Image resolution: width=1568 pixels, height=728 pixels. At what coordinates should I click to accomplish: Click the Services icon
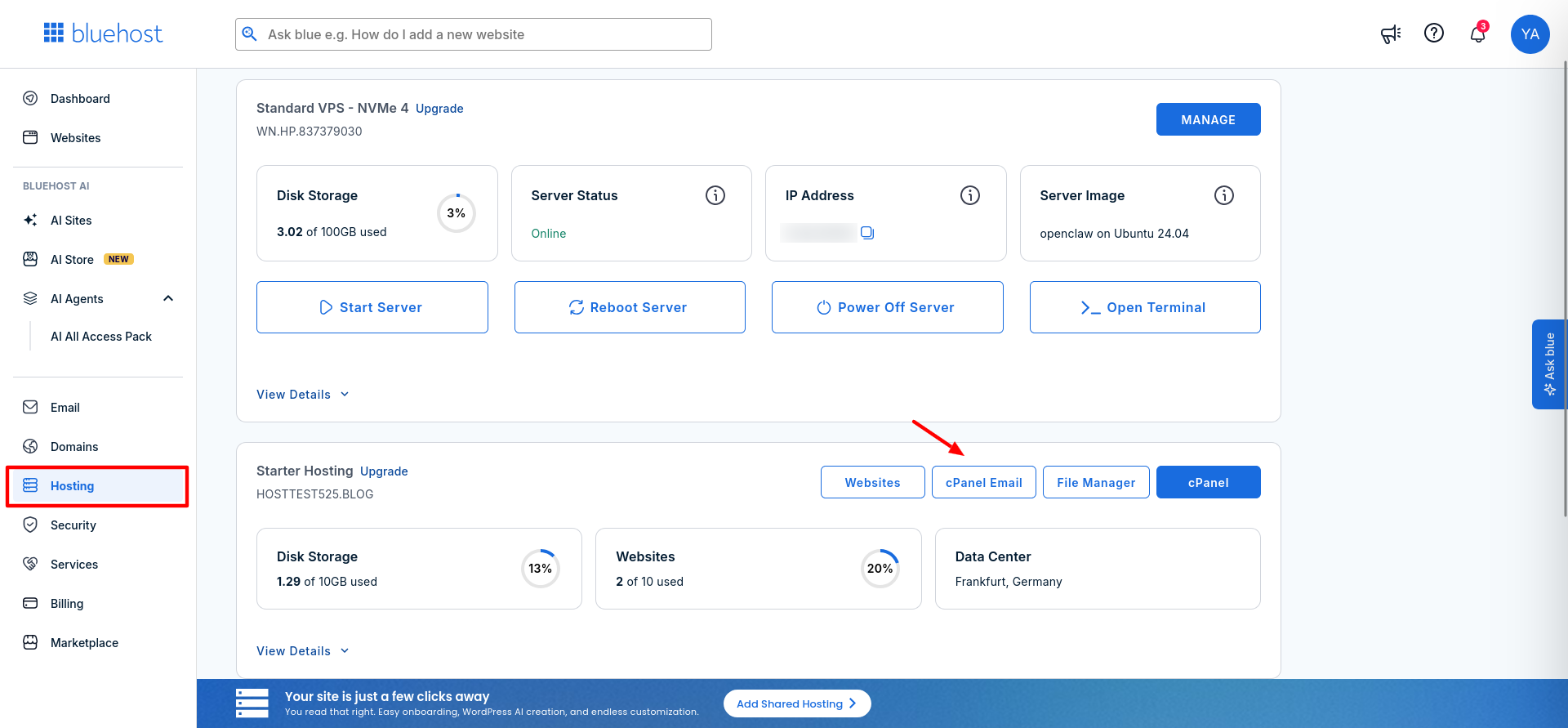[30, 564]
